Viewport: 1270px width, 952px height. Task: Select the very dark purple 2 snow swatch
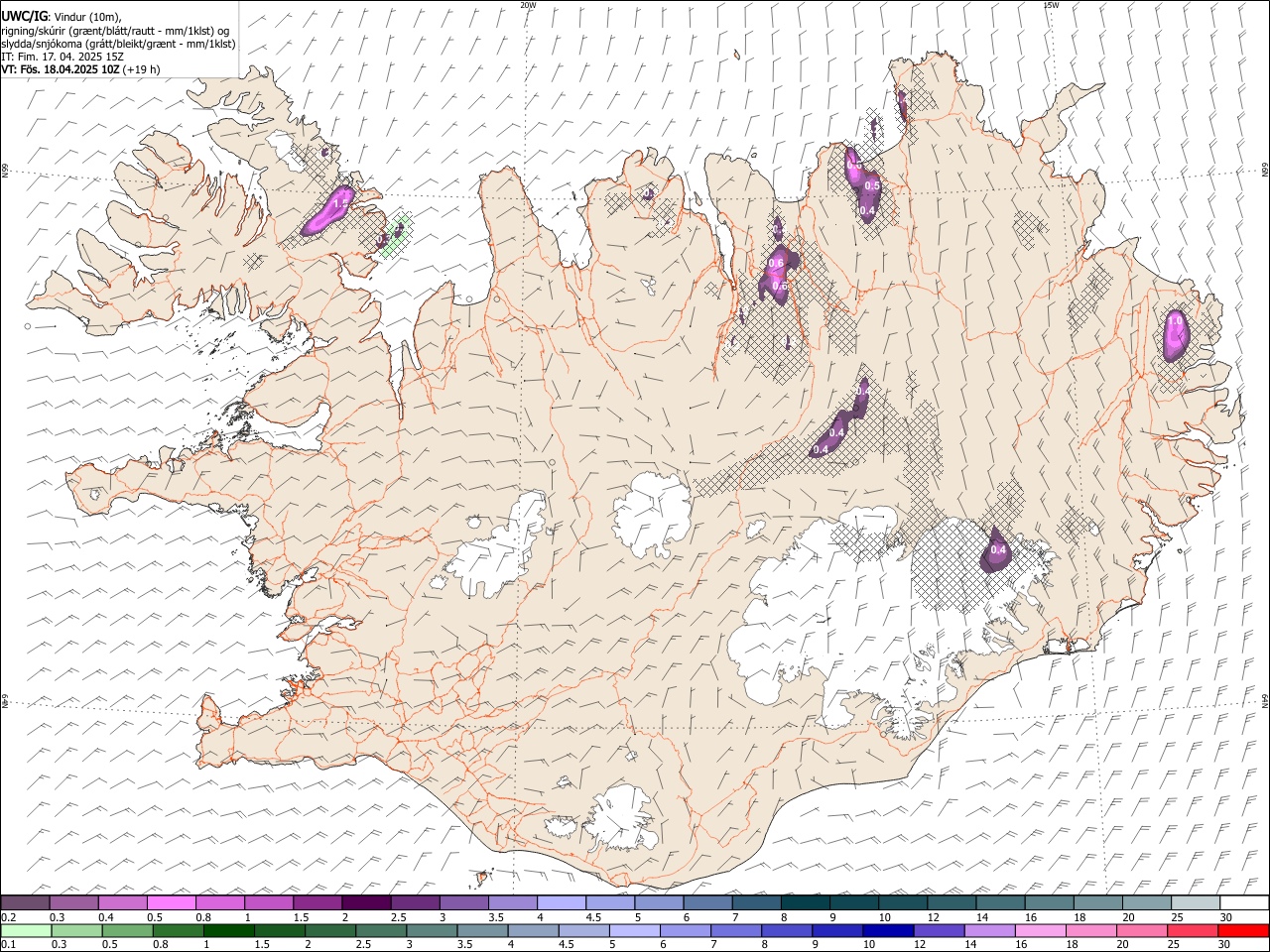pos(366,903)
